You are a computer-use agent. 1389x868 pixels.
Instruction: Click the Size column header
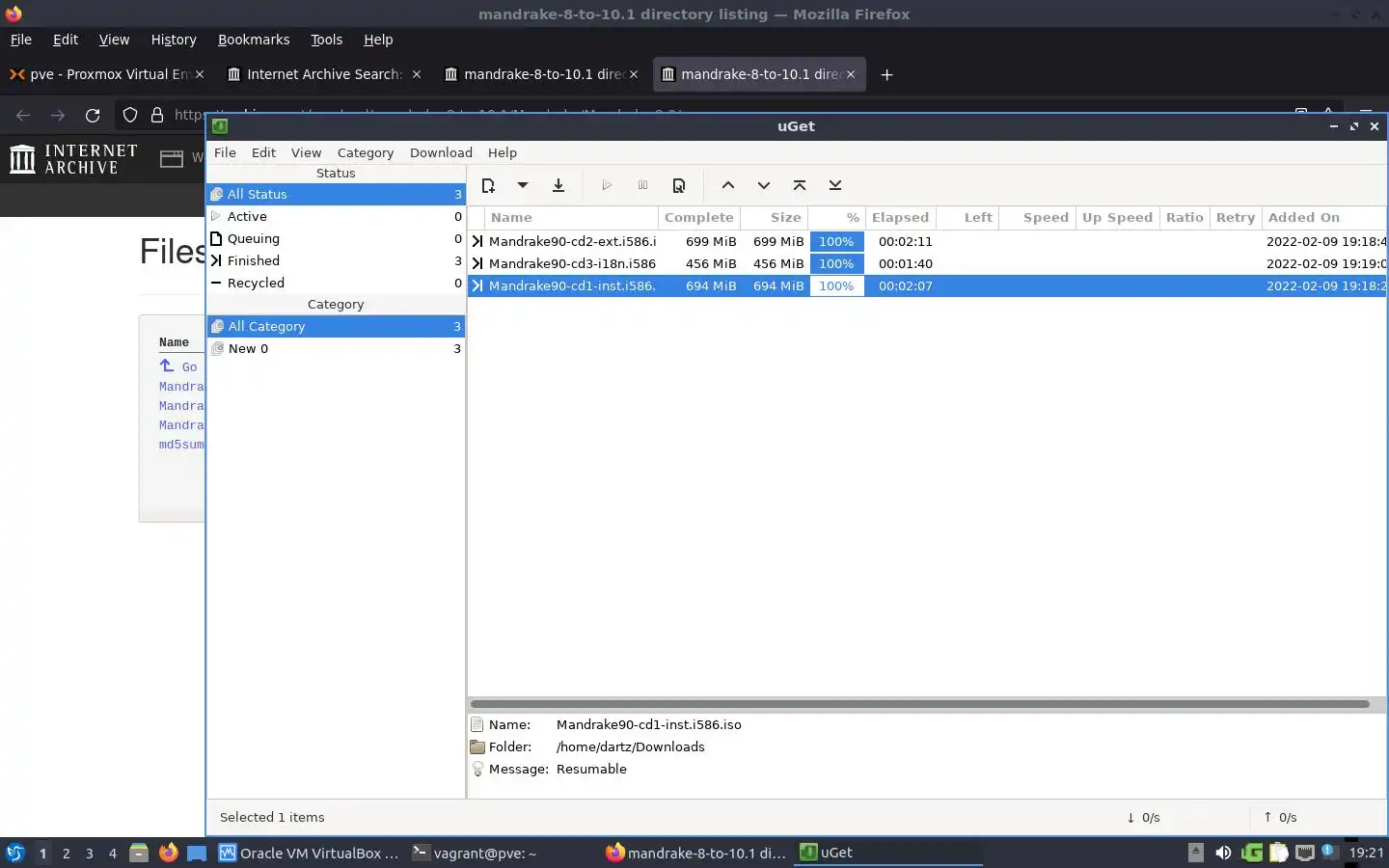[x=774, y=217]
